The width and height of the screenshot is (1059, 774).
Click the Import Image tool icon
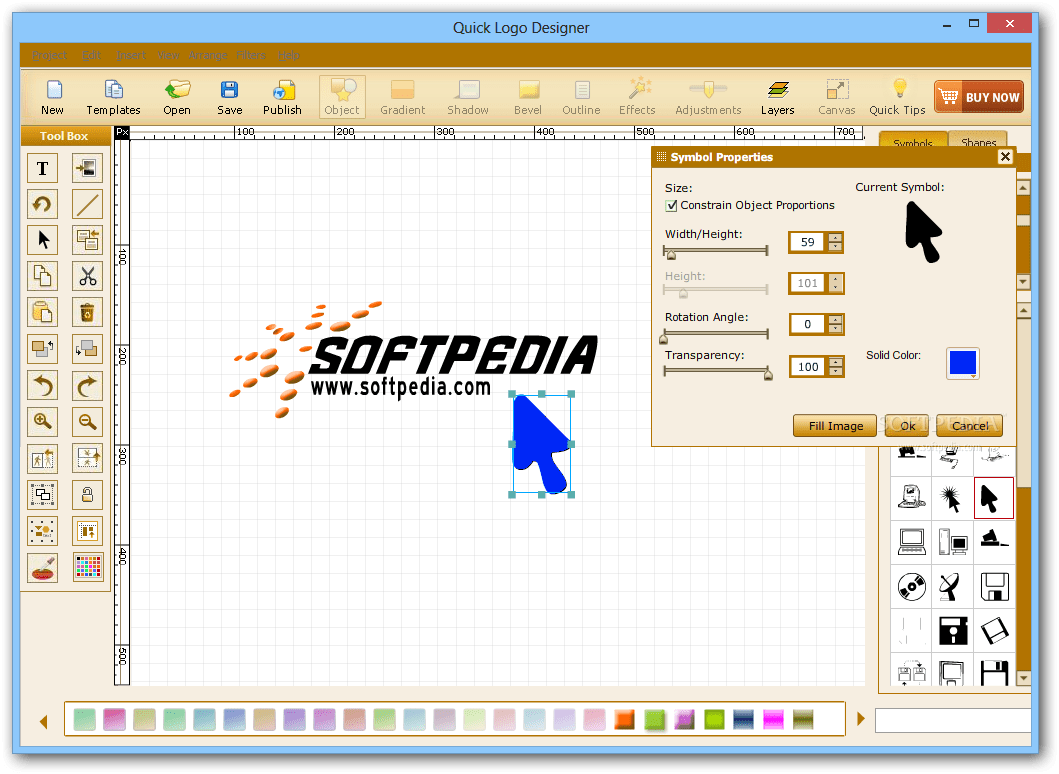point(88,168)
